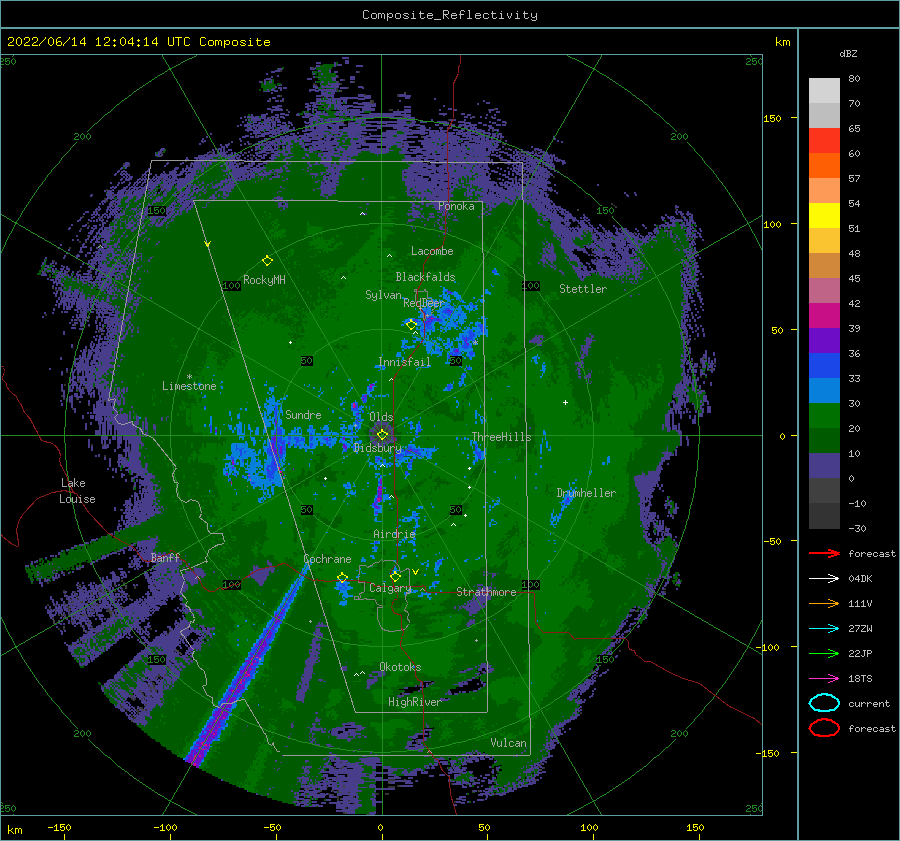Click the Didsbury label
This screenshot has height=841, width=900.
(378, 448)
